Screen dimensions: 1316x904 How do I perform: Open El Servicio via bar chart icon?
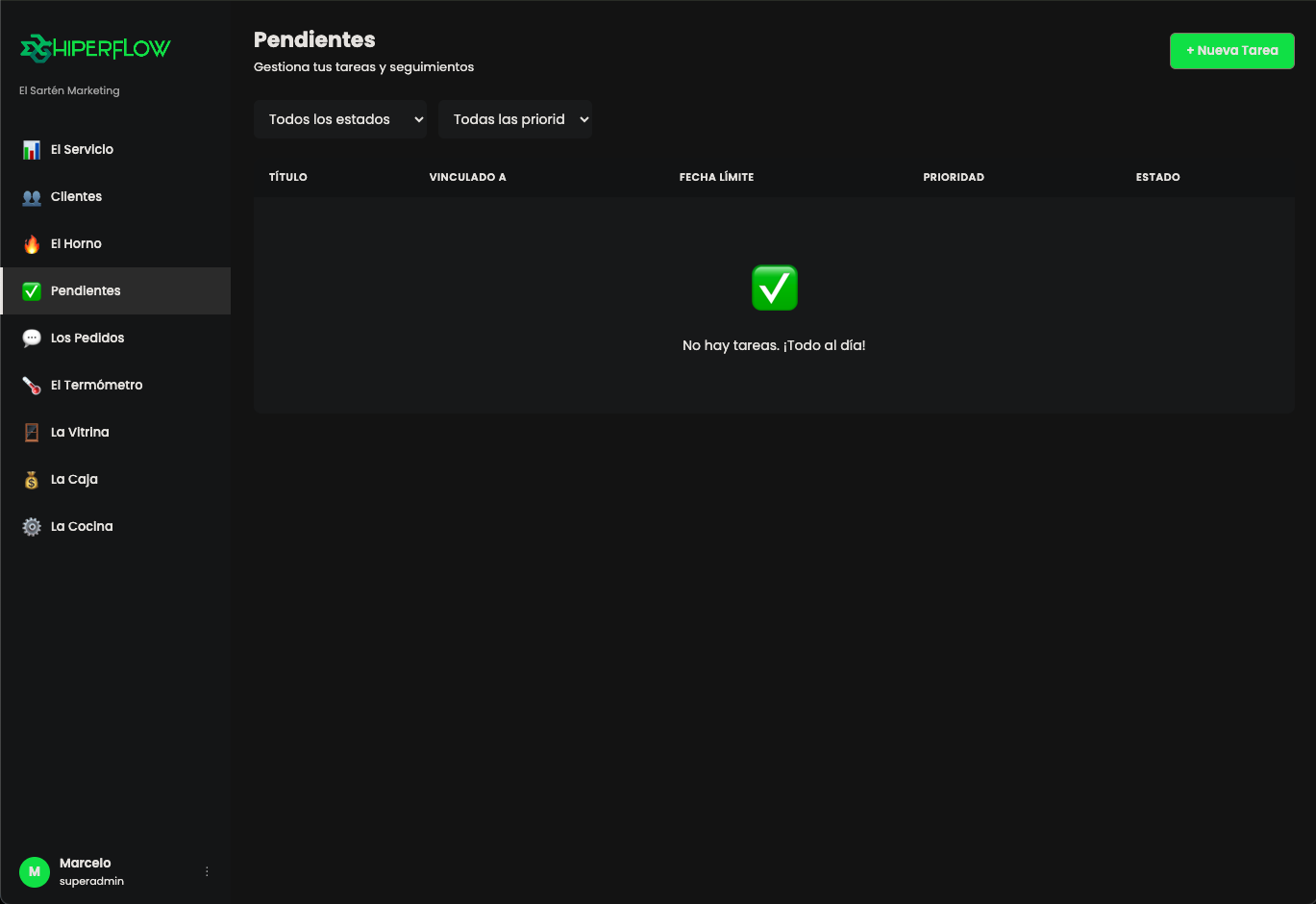tap(32, 150)
